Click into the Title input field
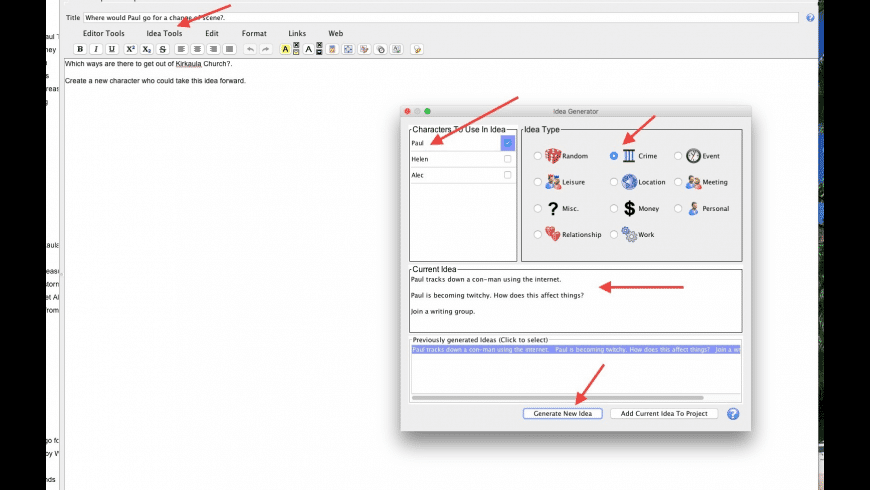870x490 pixels. coord(441,18)
